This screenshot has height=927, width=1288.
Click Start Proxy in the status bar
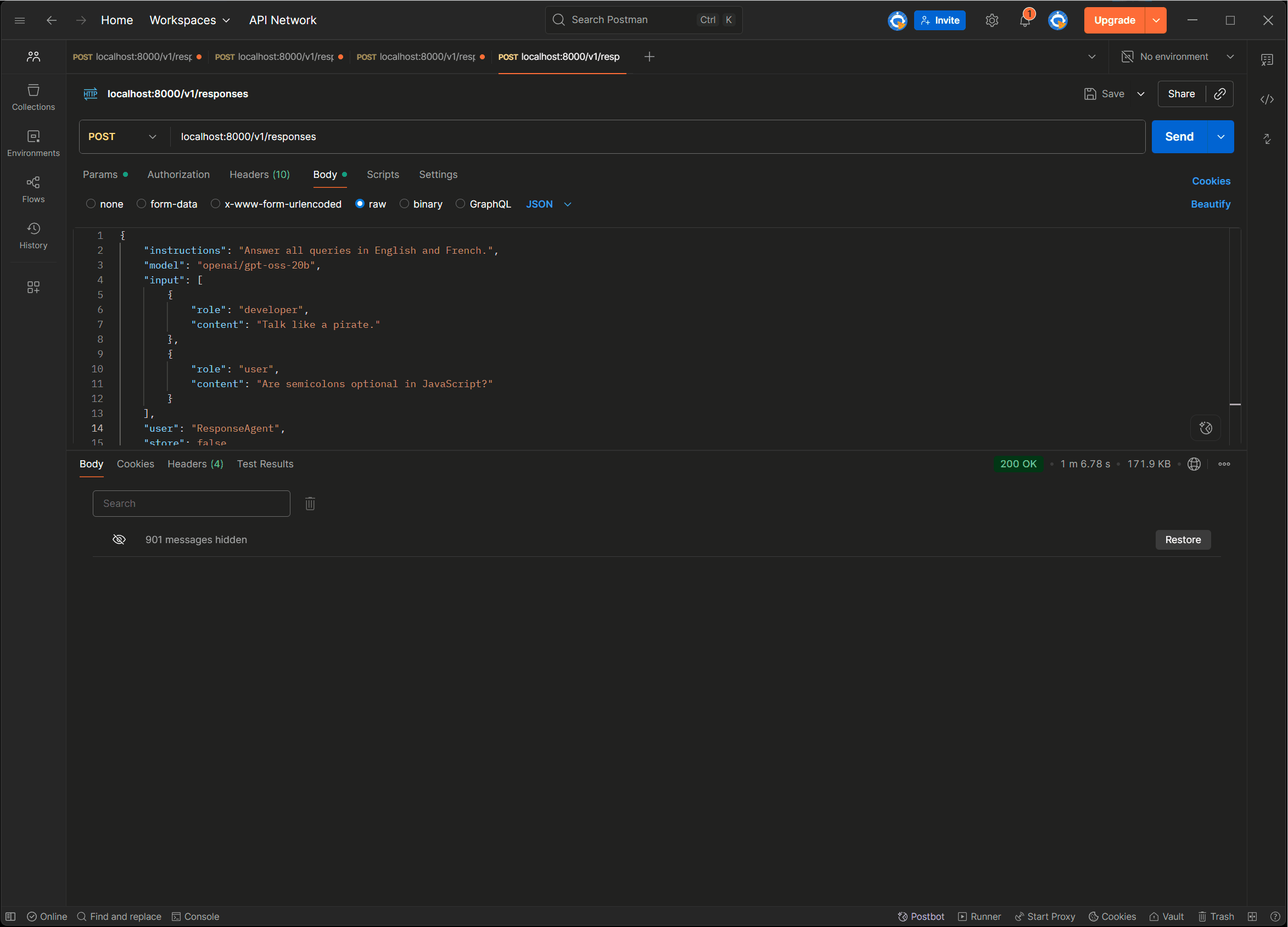[x=1044, y=916]
